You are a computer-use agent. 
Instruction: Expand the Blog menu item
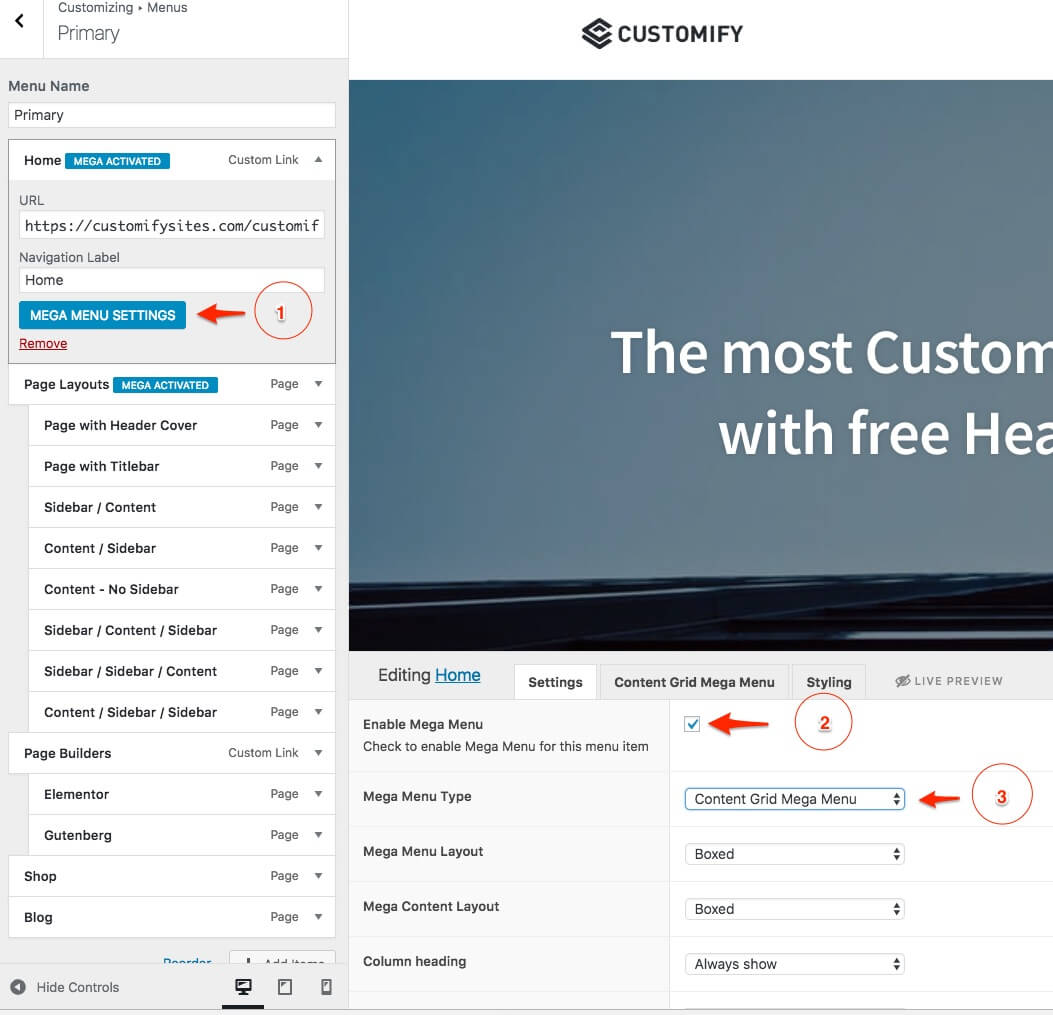318,917
